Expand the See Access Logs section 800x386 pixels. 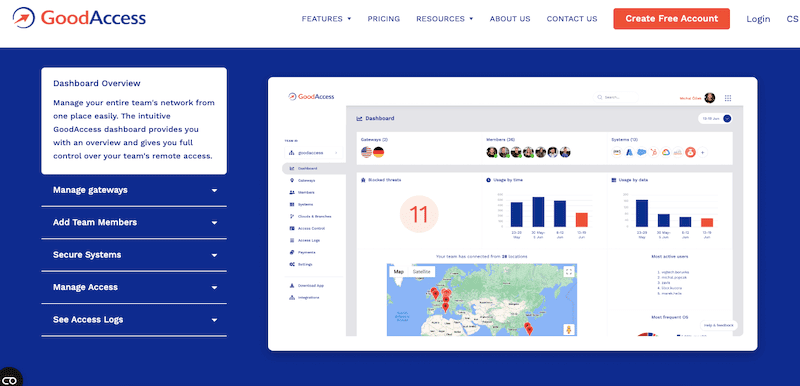click(134, 320)
